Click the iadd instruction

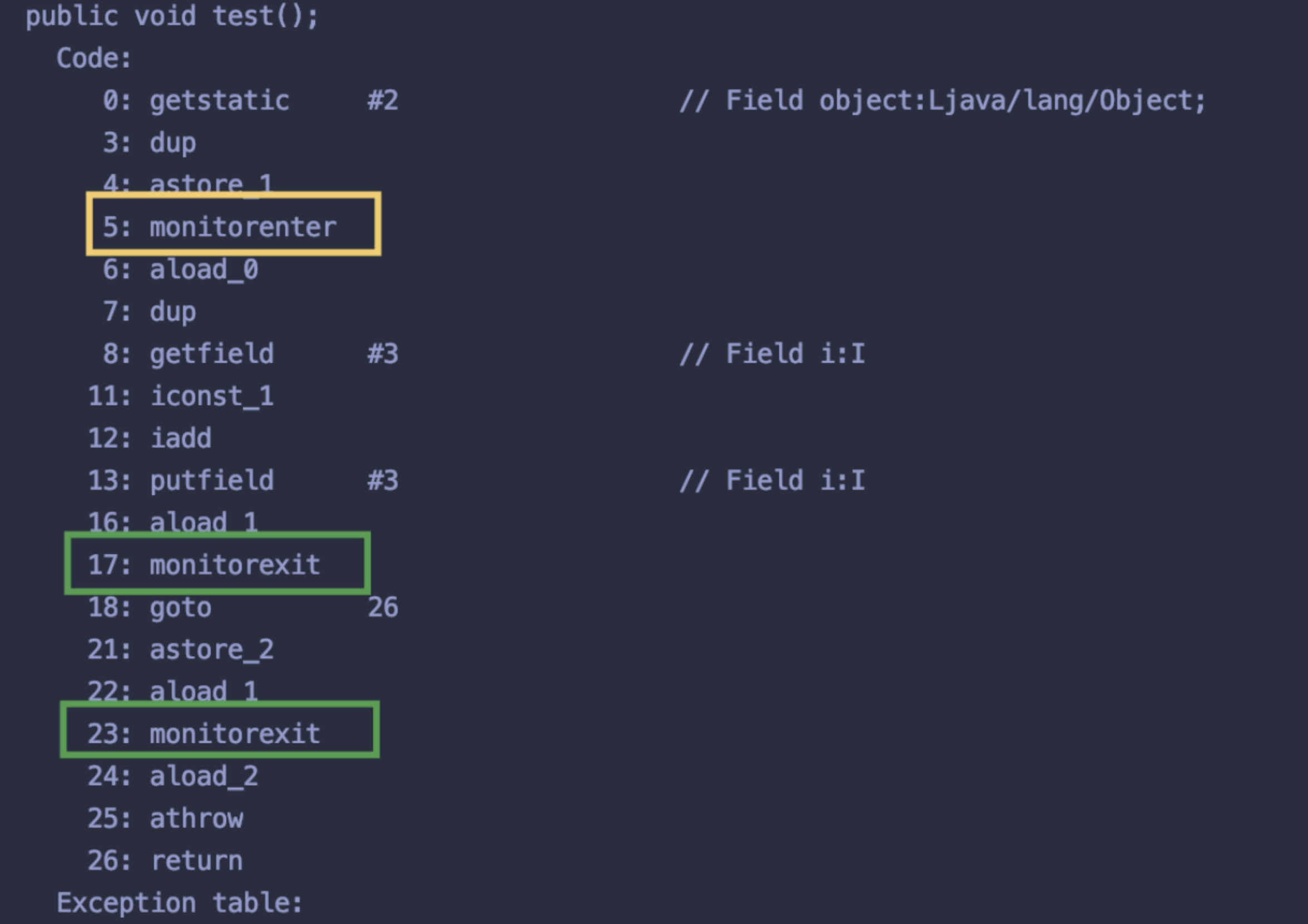coord(181,439)
